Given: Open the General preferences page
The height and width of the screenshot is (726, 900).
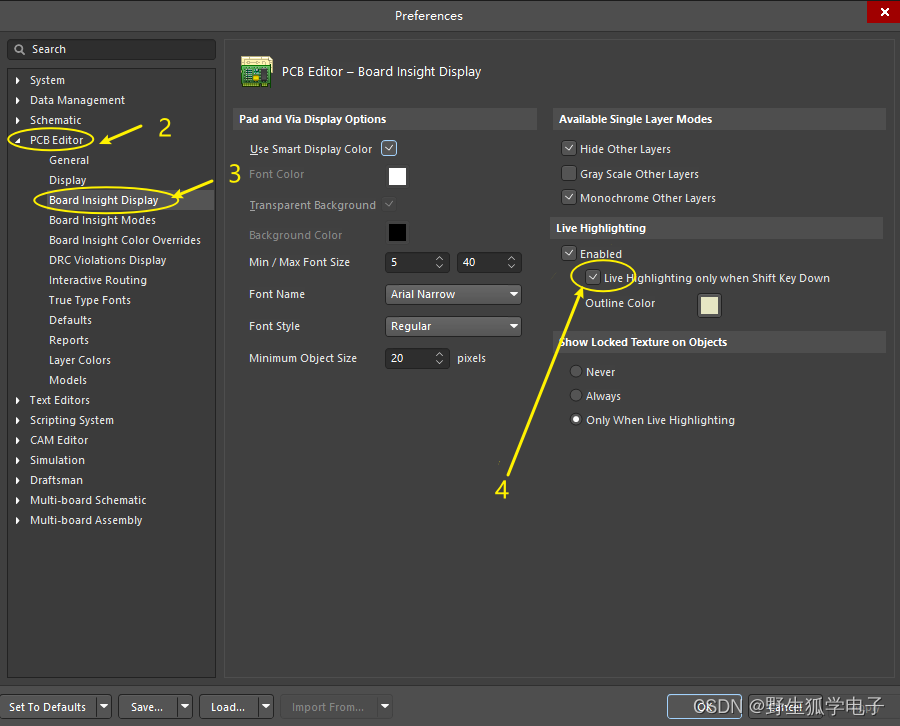Looking at the screenshot, I should pyautogui.click(x=69, y=160).
